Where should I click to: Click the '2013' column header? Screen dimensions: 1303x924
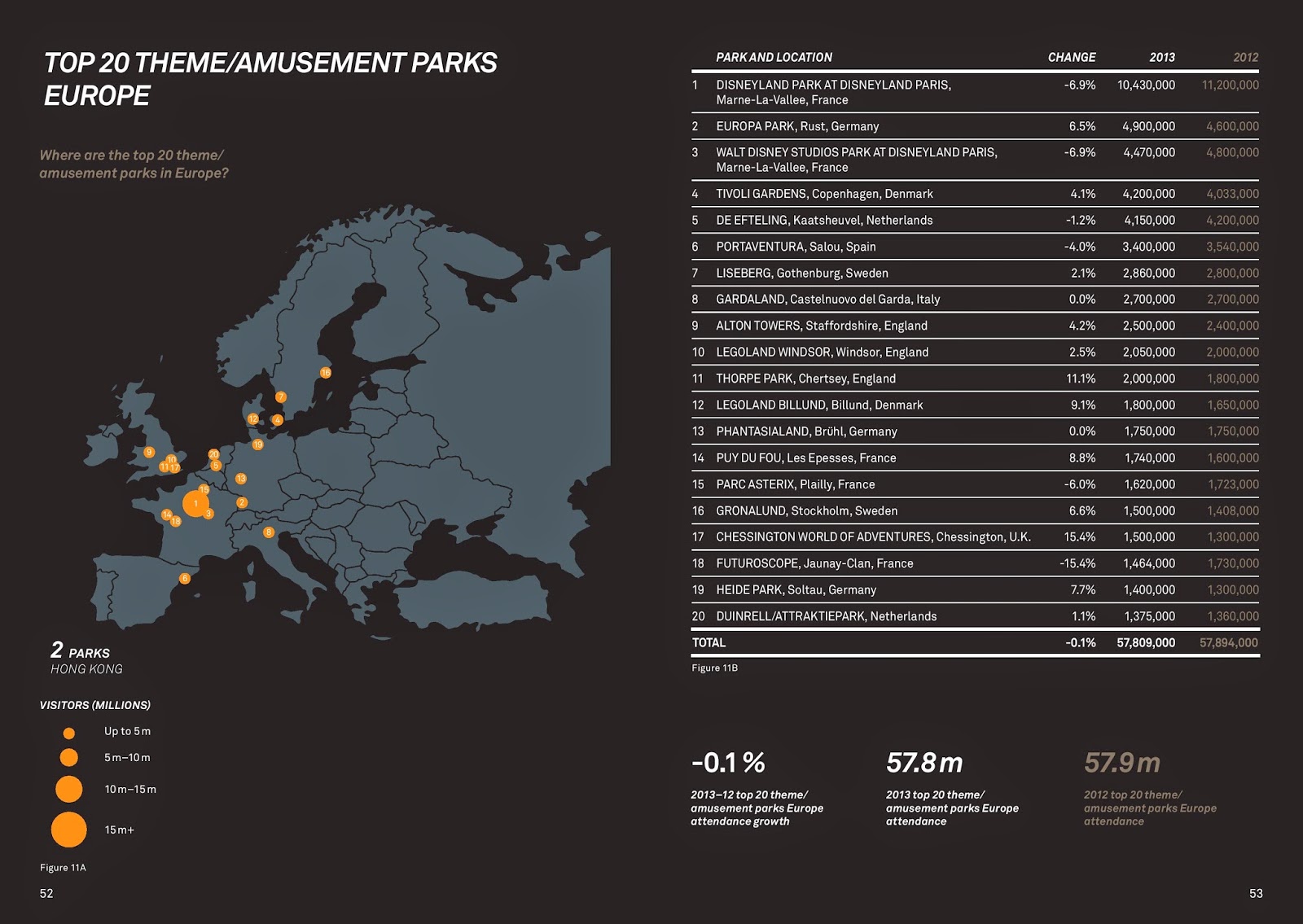pyautogui.click(x=1162, y=57)
